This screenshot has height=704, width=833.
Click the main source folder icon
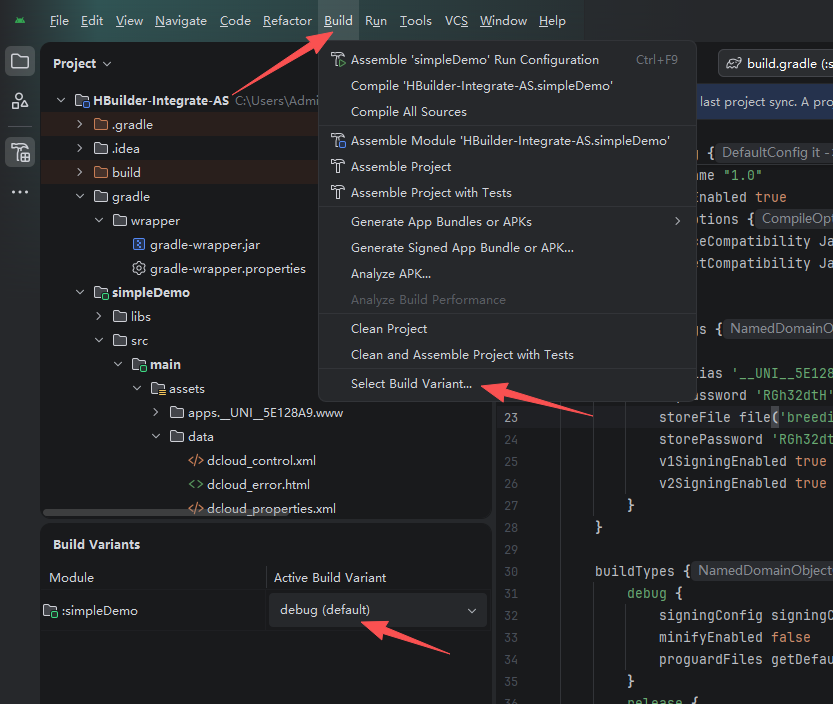139,365
